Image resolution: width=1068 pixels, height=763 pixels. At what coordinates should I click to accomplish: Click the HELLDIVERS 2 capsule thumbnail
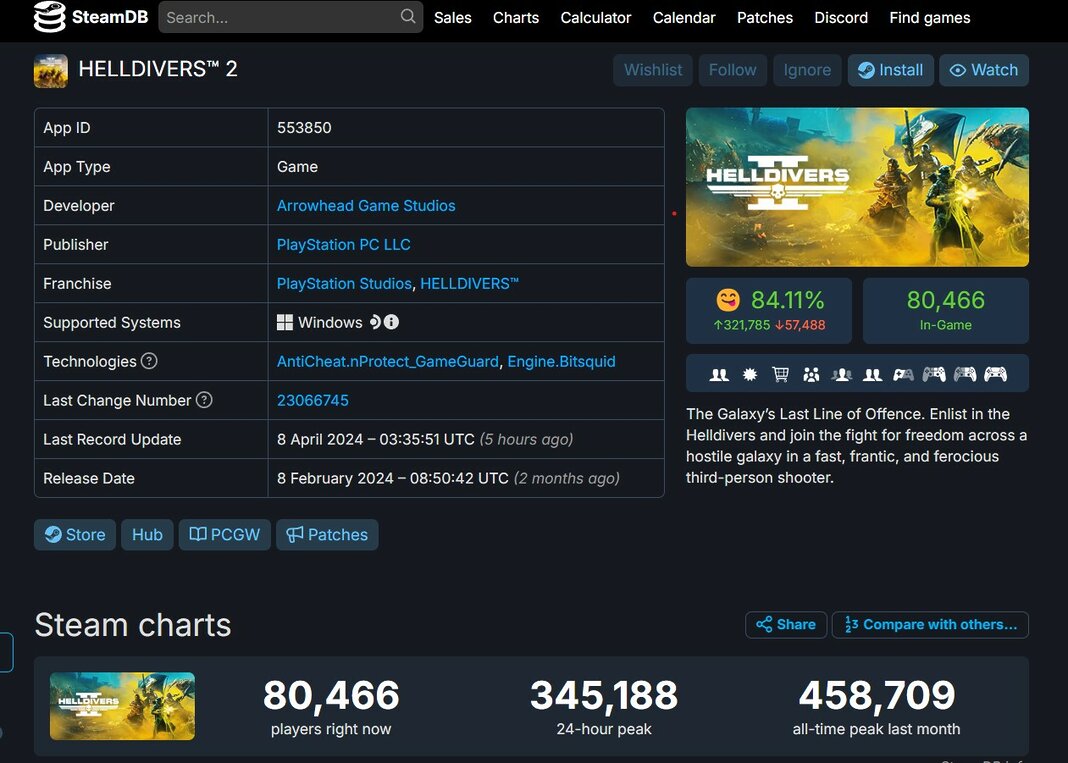[x=122, y=706]
